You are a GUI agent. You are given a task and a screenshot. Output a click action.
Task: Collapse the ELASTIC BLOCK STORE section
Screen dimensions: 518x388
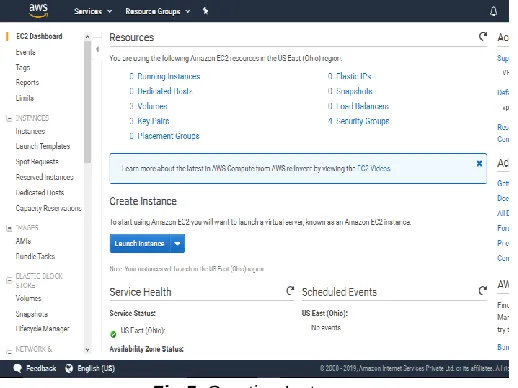tap(9, 280)
